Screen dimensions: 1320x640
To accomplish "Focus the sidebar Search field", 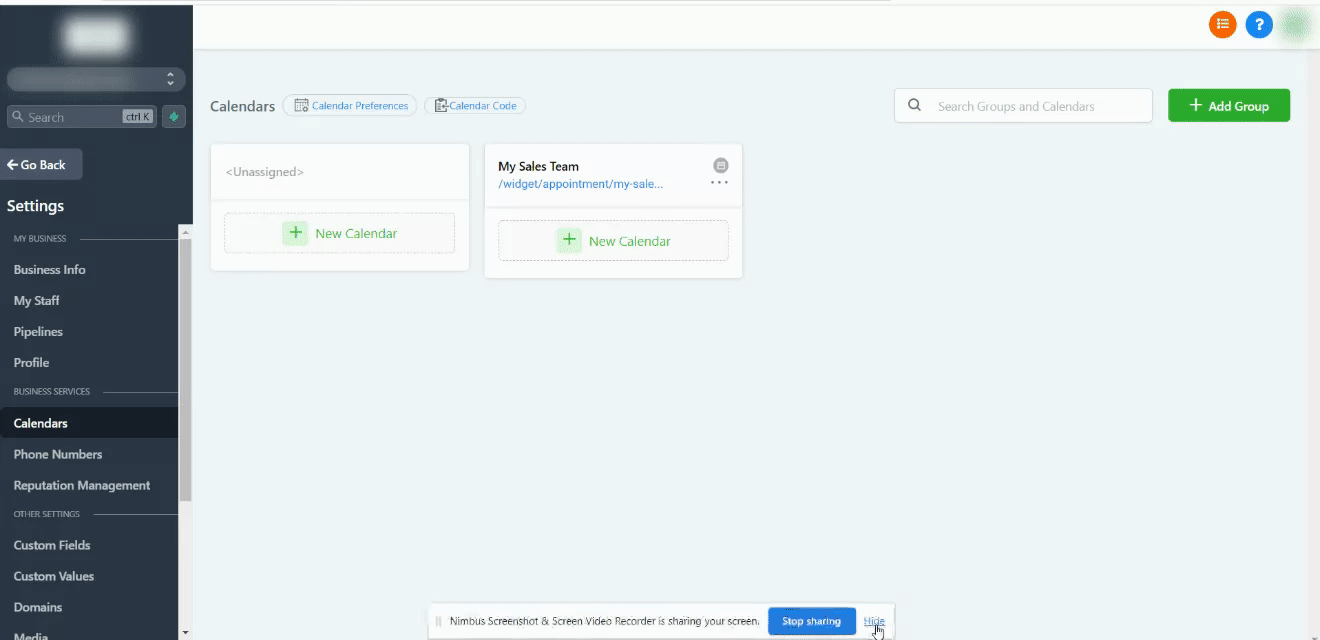I will point(82,117).
